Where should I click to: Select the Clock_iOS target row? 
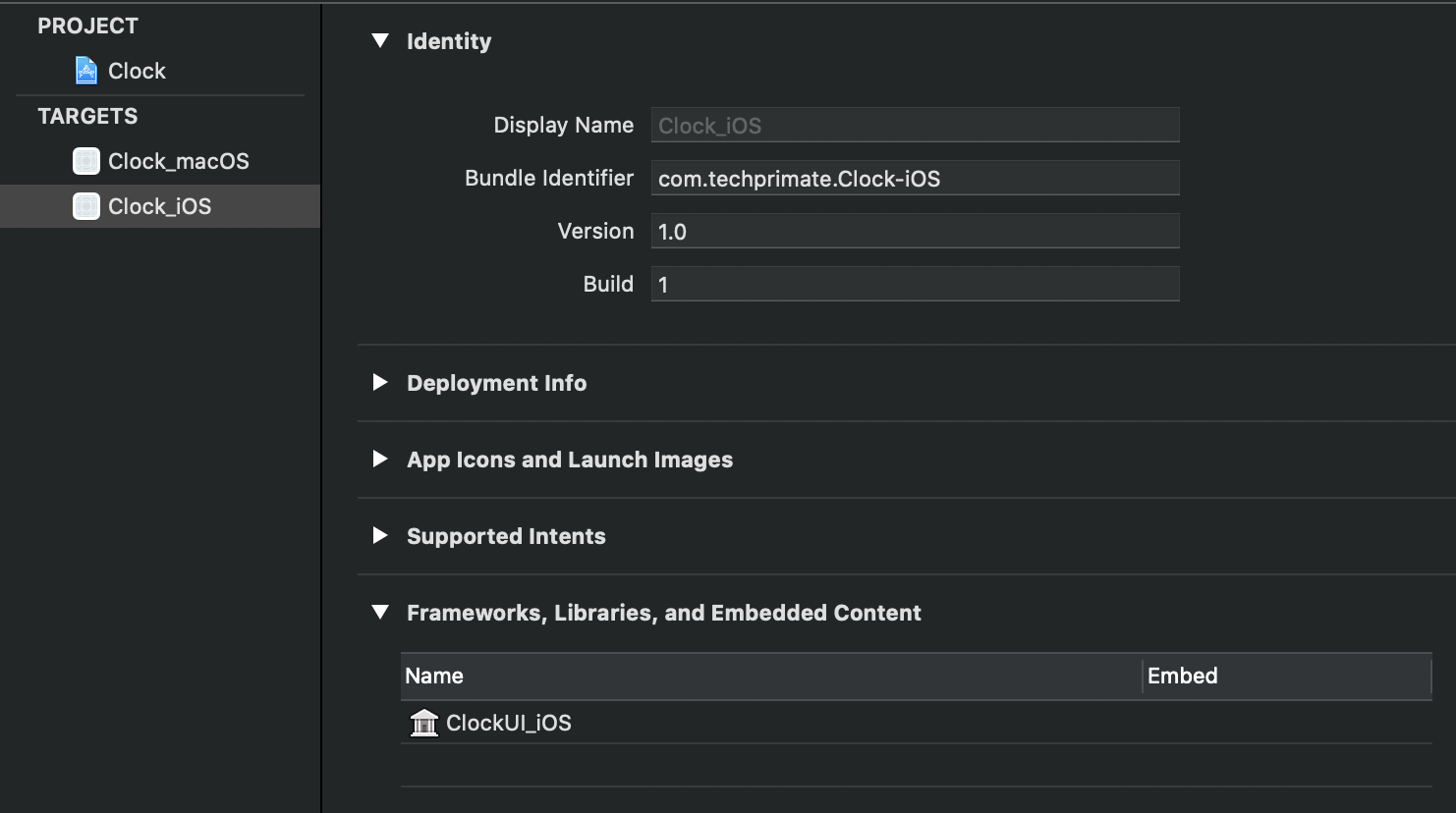click(x=159, y=206)
